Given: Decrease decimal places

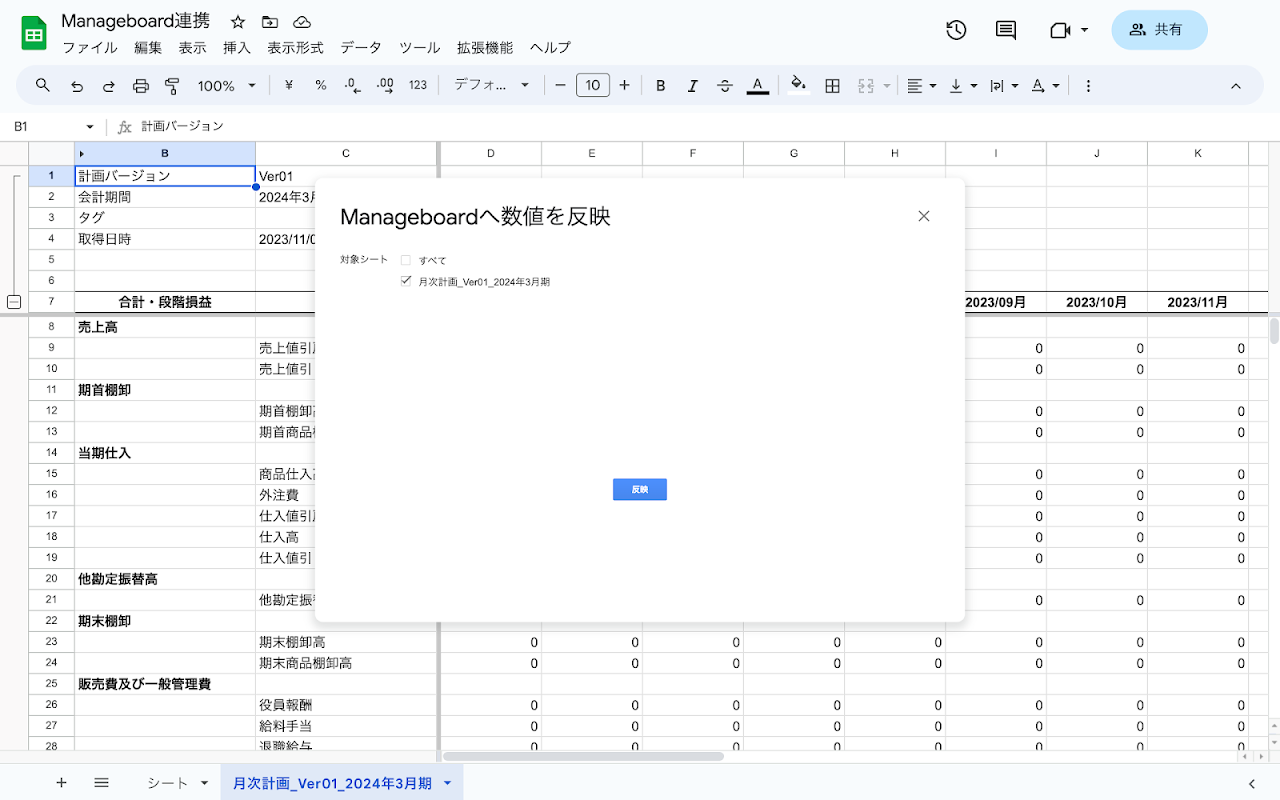Looking at the screenshot, I should point(353,86).
